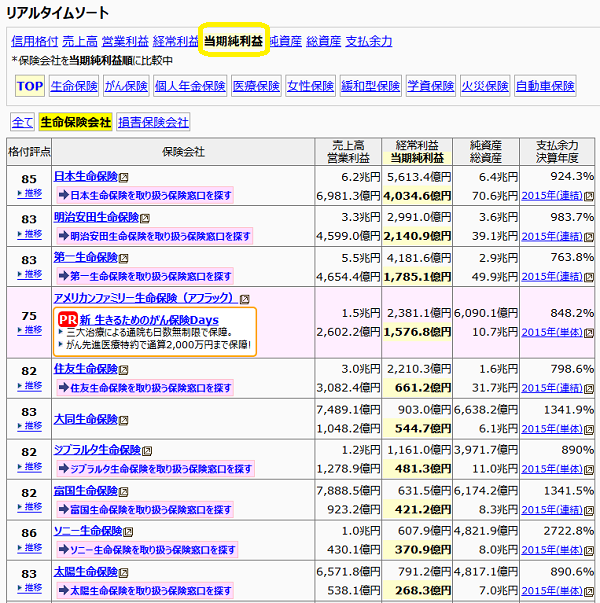Click report icon in 富国生命保険 決算年度 cell
Screen dimensions: 600x603
(589, 510)
